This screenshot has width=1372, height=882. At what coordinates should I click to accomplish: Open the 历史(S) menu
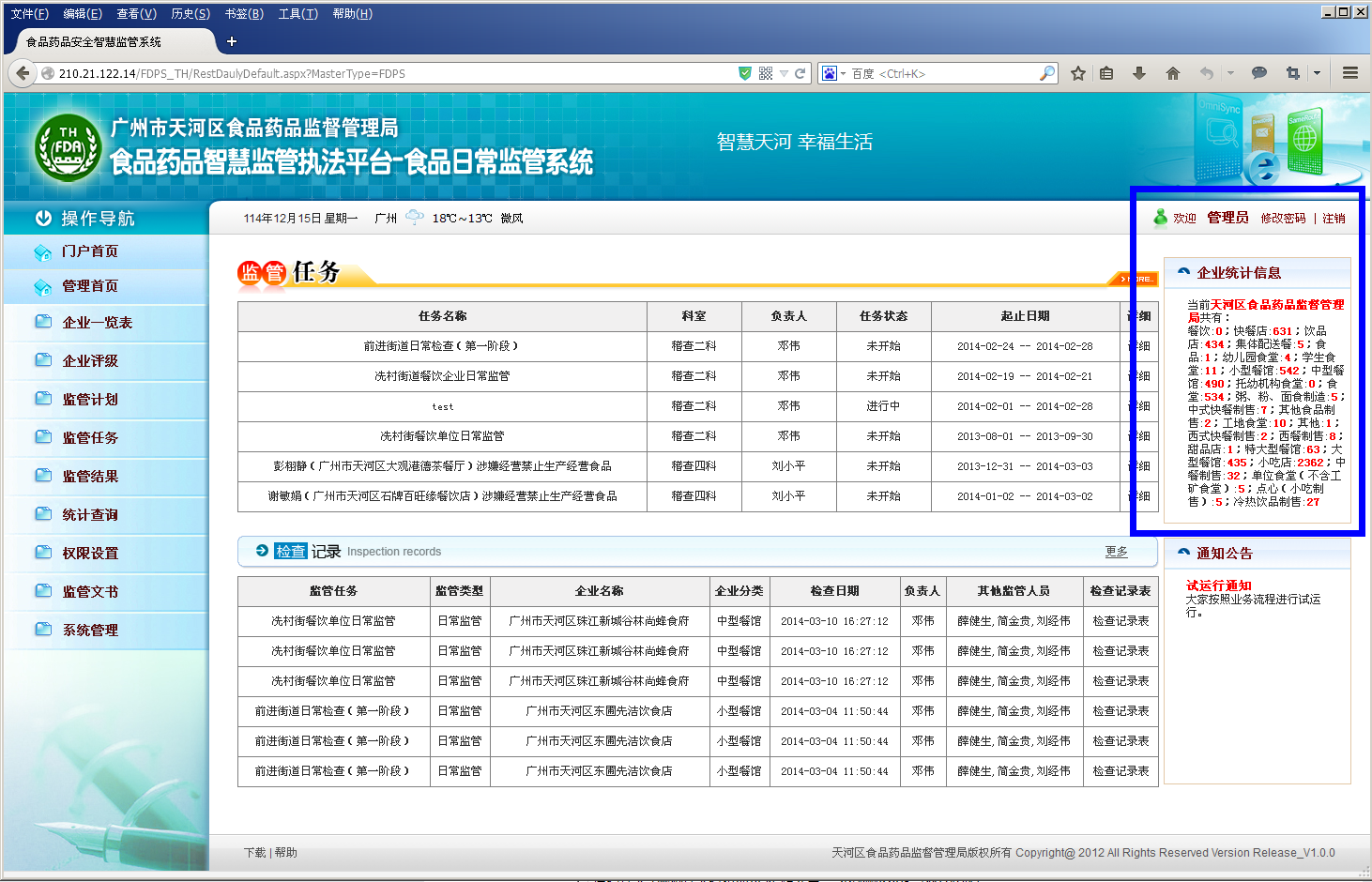coord(191,13)
